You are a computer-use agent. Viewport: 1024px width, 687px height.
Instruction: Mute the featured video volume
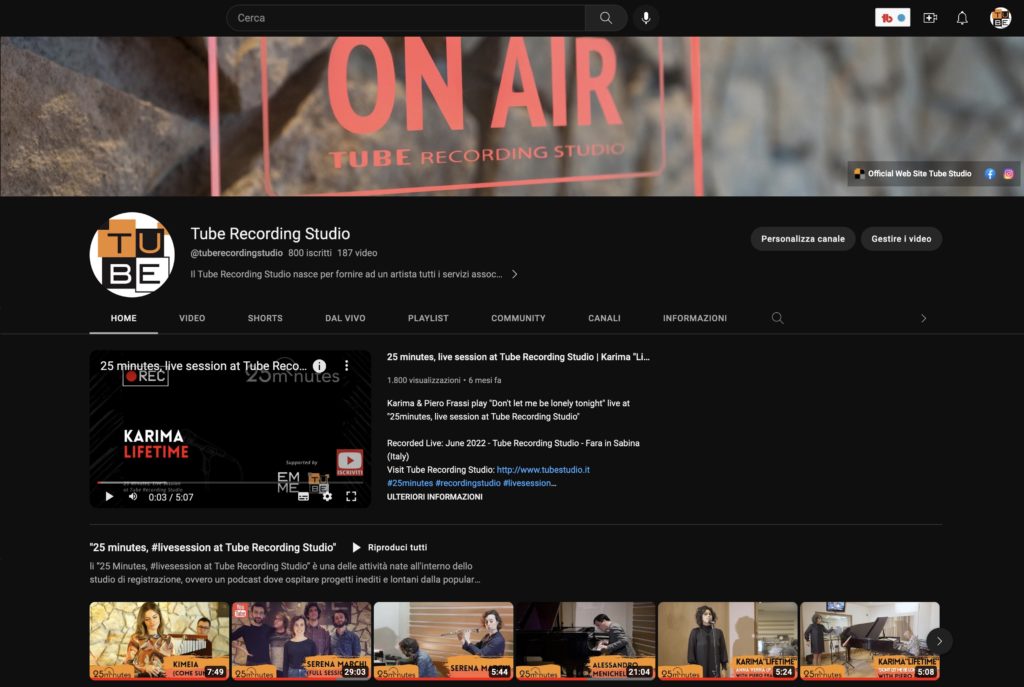pos(133,497)
